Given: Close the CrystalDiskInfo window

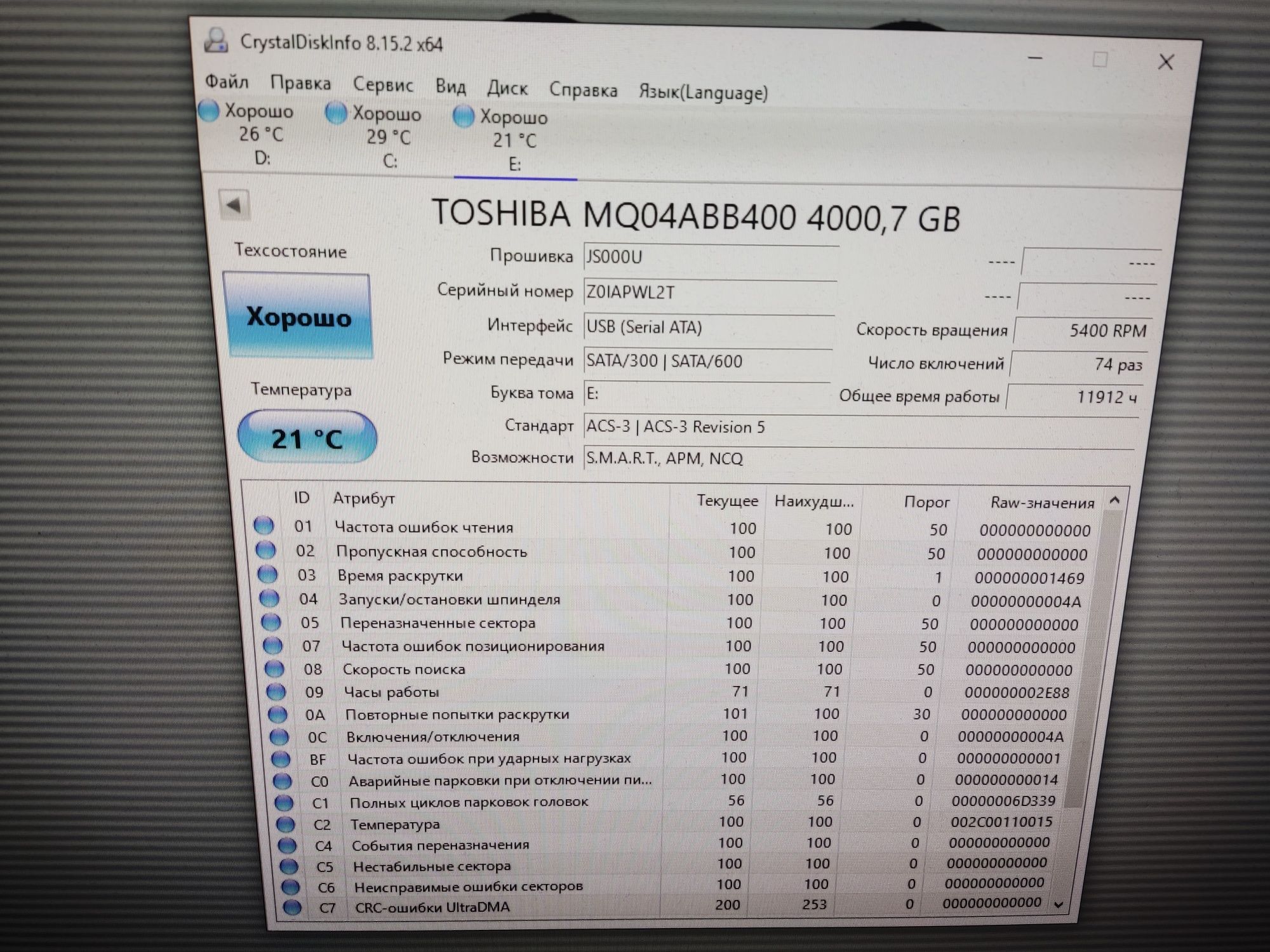Looking at the screenshot, I should pos(1166,62).
